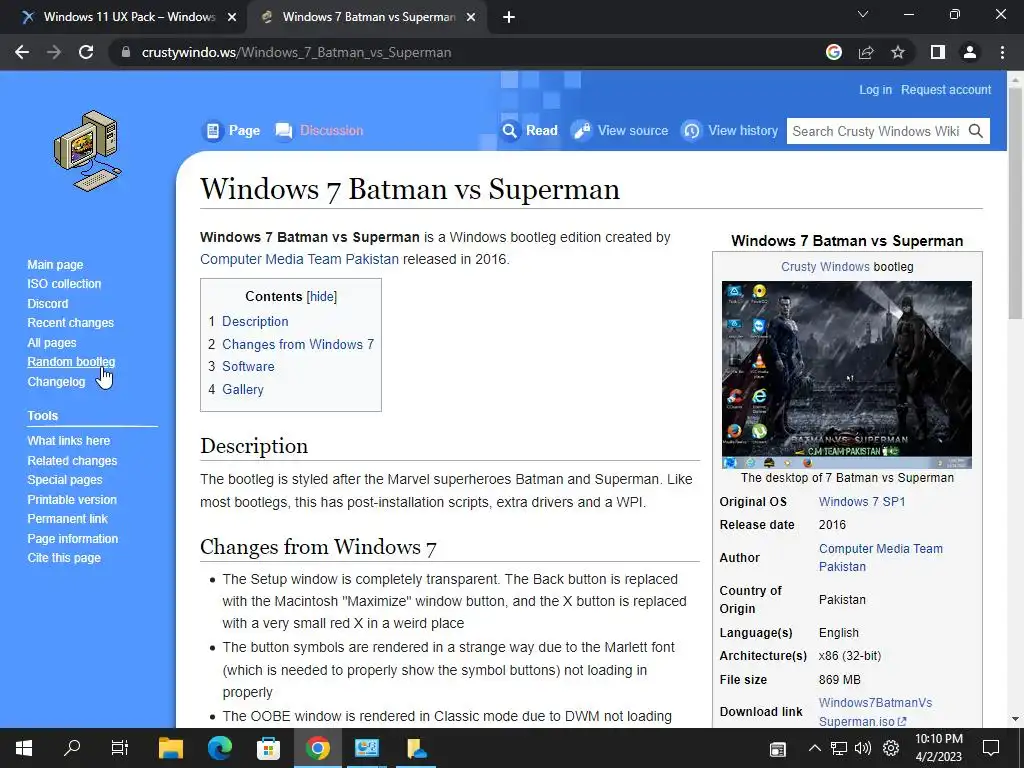
Task: Open the View source tab
Action: (x=620, y=131)
